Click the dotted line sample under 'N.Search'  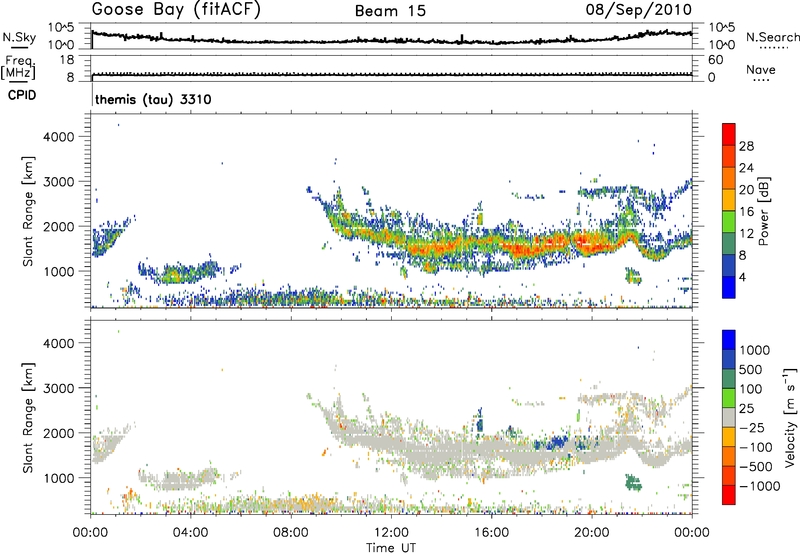click(x=774, y=48)
